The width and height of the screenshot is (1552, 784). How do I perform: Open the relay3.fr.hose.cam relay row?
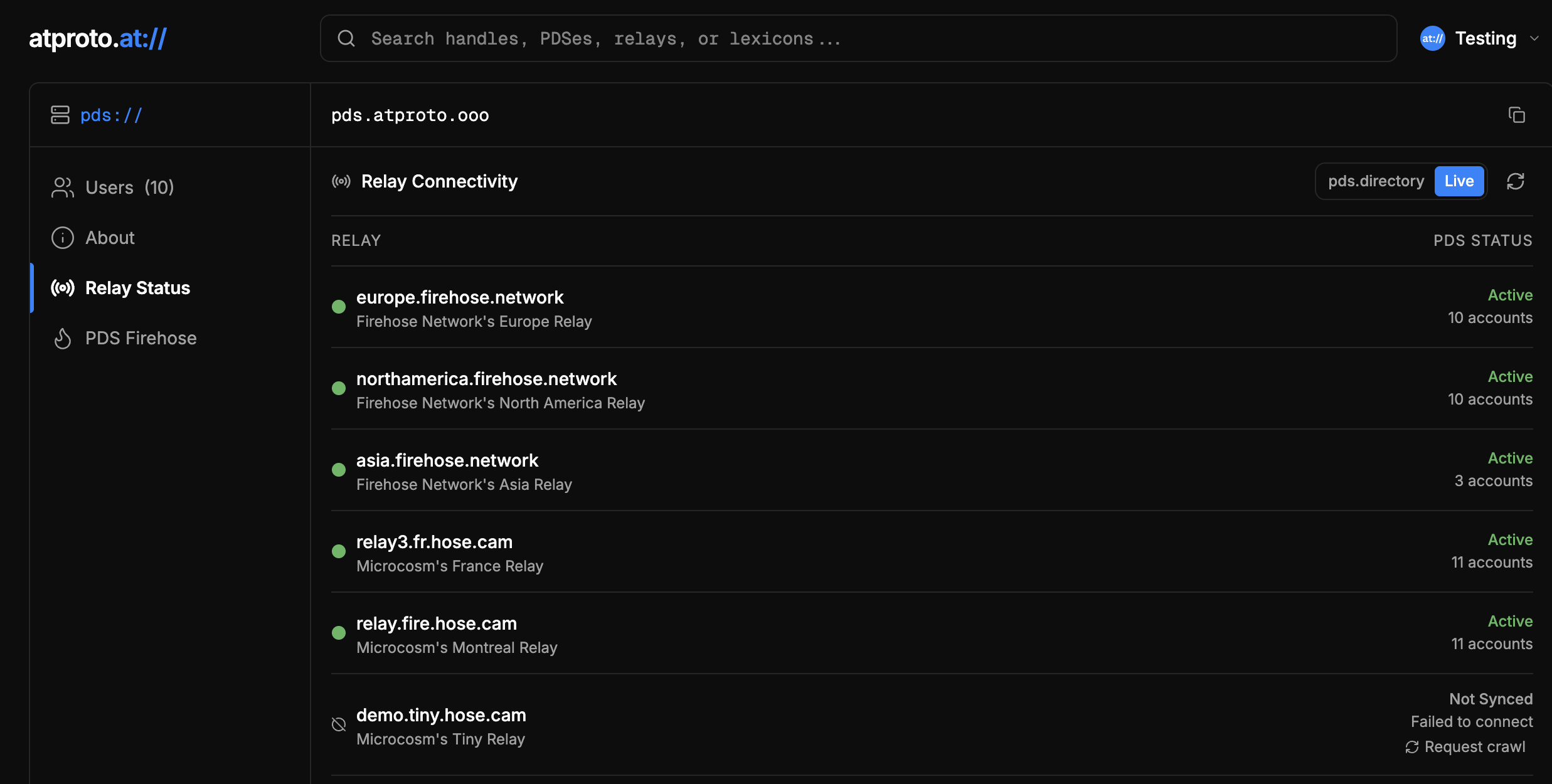(x=434, y=542)
